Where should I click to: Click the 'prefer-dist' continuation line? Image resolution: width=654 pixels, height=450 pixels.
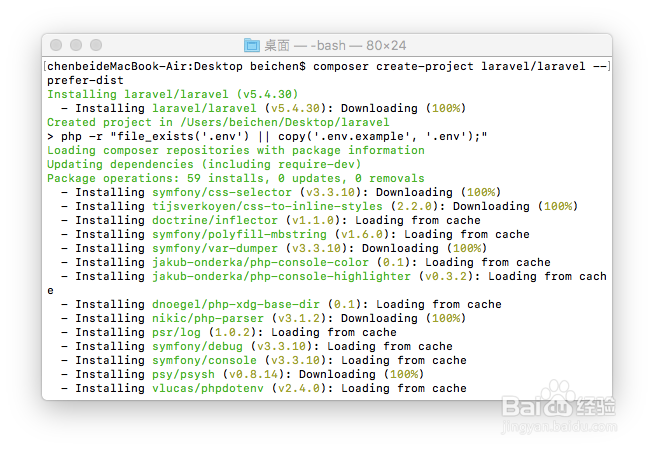click(85, 80)
